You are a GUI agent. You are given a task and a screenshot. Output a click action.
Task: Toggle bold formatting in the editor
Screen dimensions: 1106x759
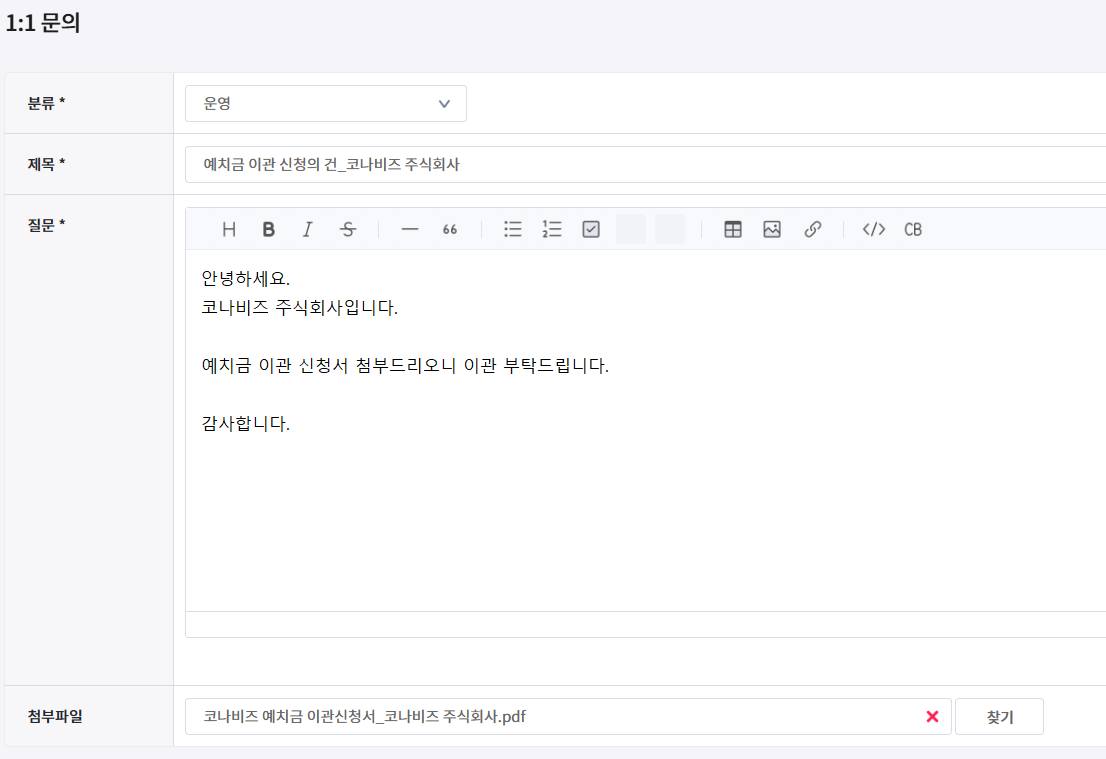[x=269, y=229]
